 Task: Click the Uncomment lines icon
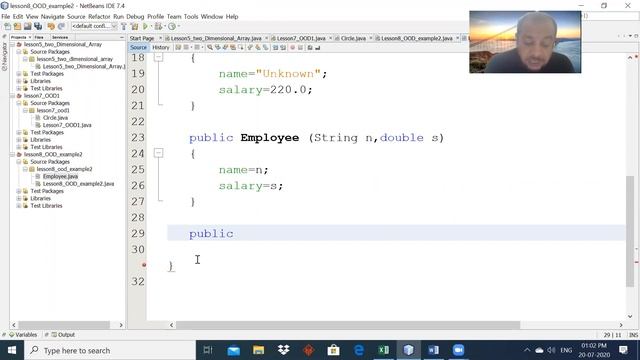pos(318,48)
